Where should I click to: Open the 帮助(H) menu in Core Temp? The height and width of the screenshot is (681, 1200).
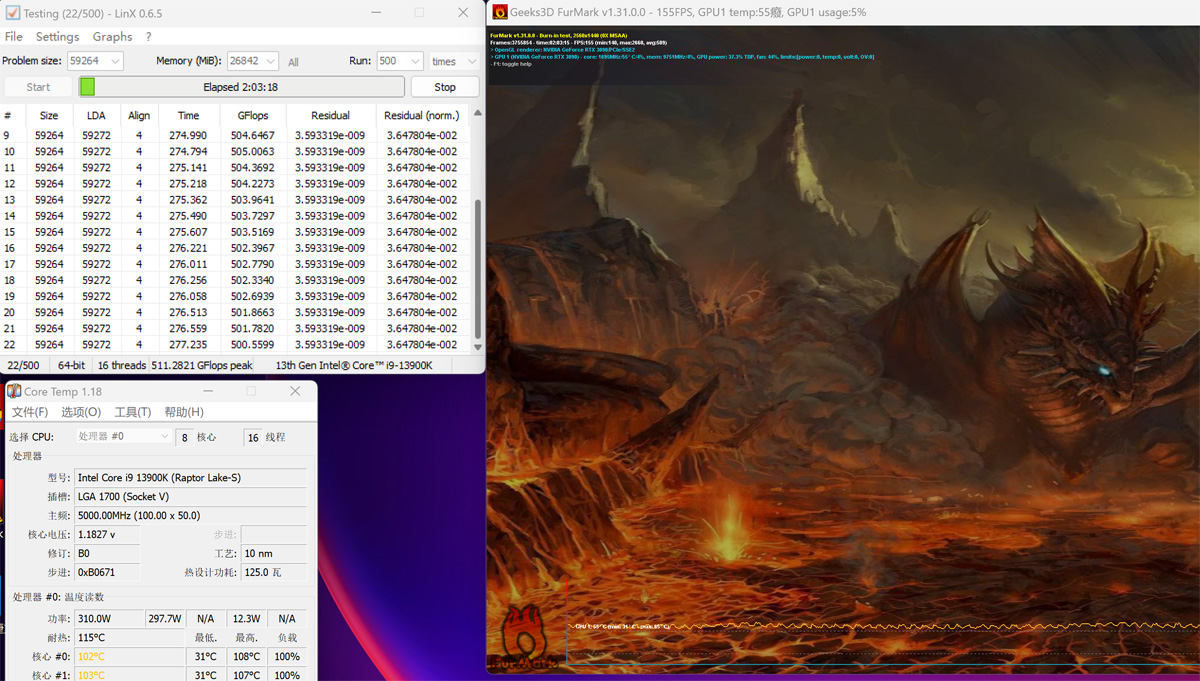184,412
